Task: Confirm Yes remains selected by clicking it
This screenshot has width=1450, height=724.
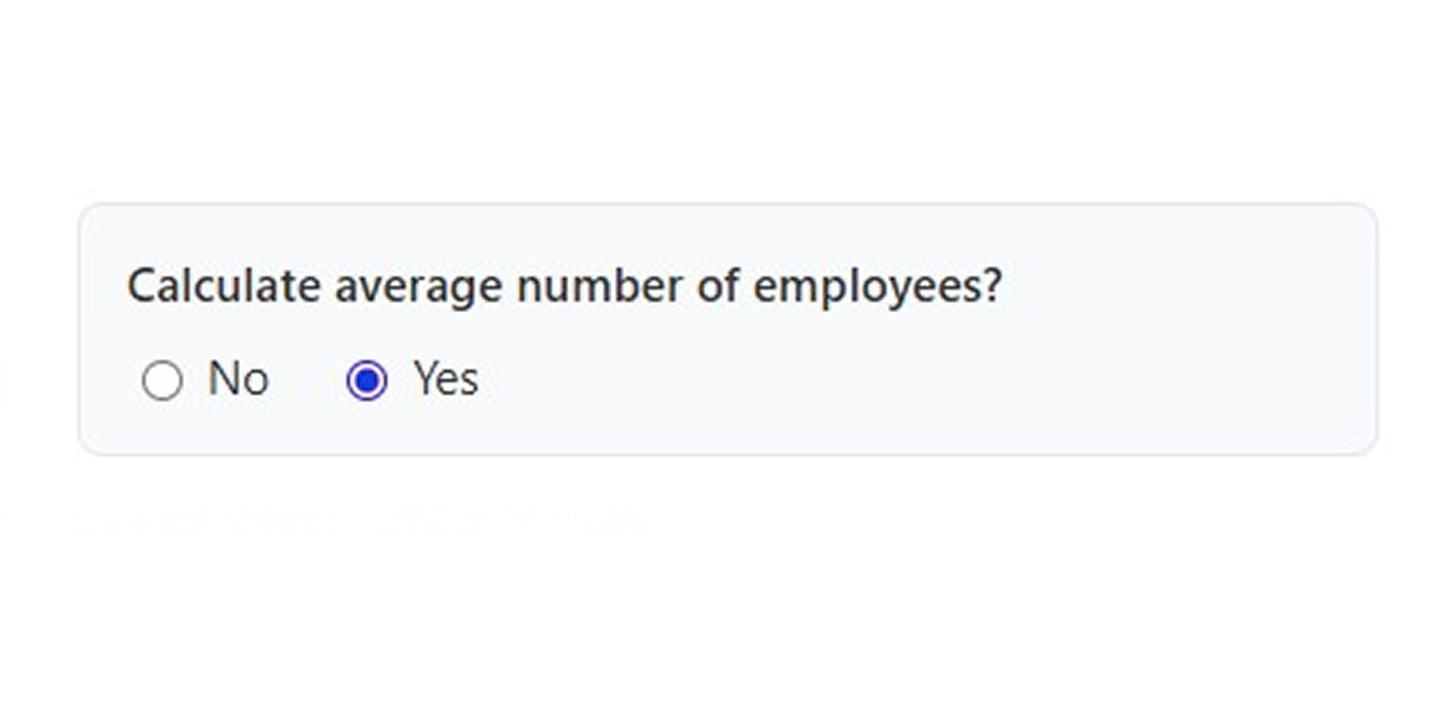Action: click(x=367, y=380)
